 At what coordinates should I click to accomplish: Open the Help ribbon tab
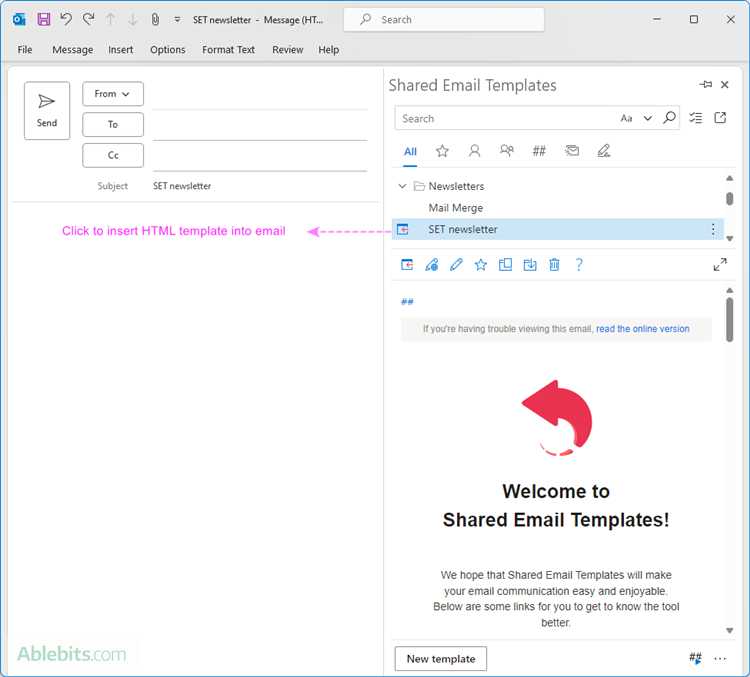coord(329,50)
